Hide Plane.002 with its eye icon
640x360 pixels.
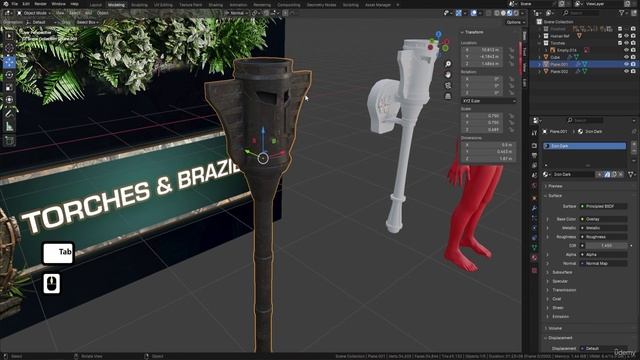click(x=627, y=71)
